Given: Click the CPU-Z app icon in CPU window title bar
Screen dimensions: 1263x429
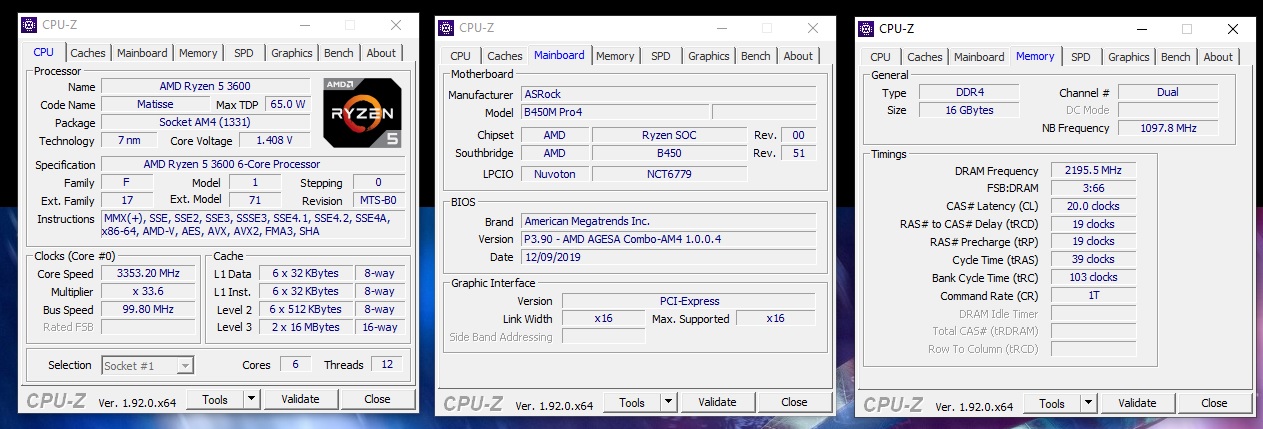Looking at the screenshot, I should pyautogui.click(x=28, y=25).
